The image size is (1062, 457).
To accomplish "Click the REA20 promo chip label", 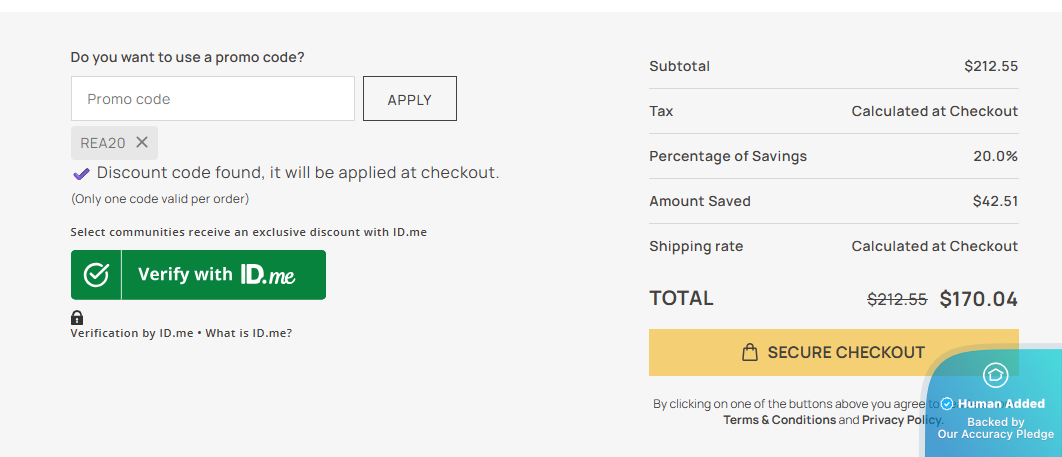I will pos(103,143).
